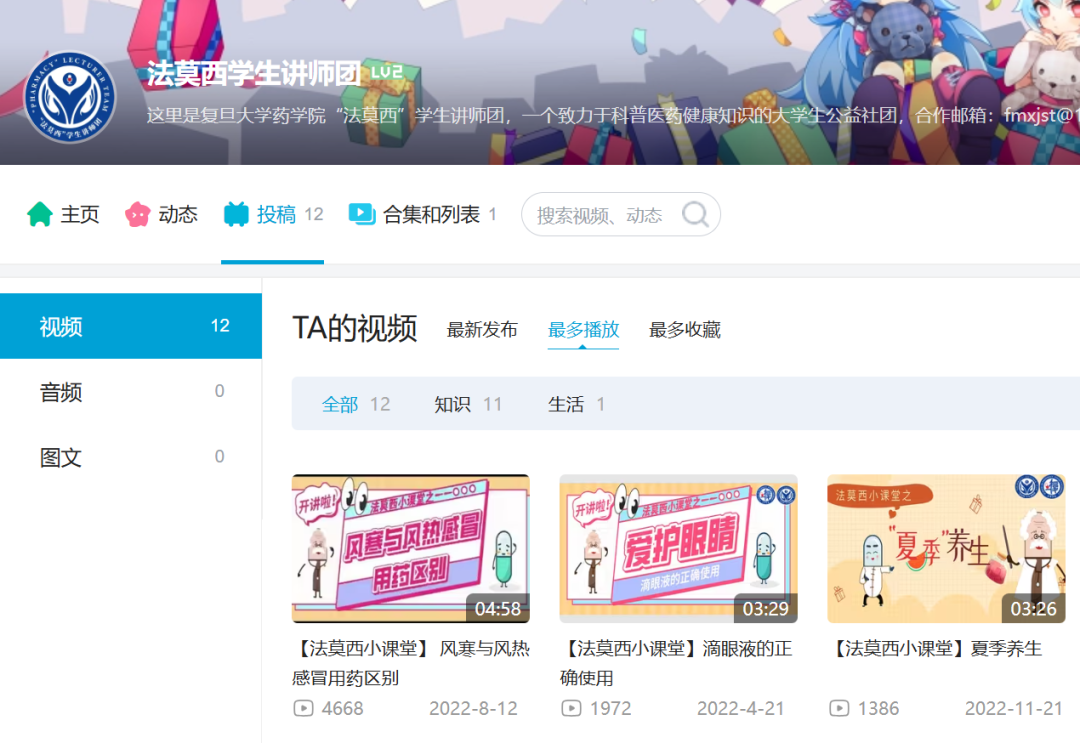
Task: Select 视频 in the left sidebar
Action: 131,326
